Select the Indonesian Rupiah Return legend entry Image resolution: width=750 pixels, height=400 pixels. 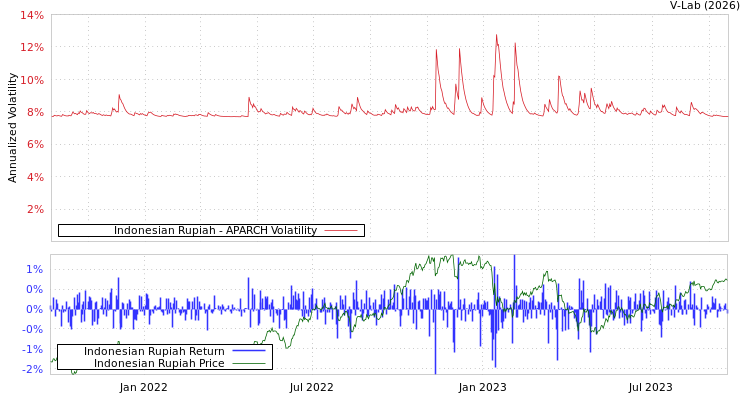[154, 351]
